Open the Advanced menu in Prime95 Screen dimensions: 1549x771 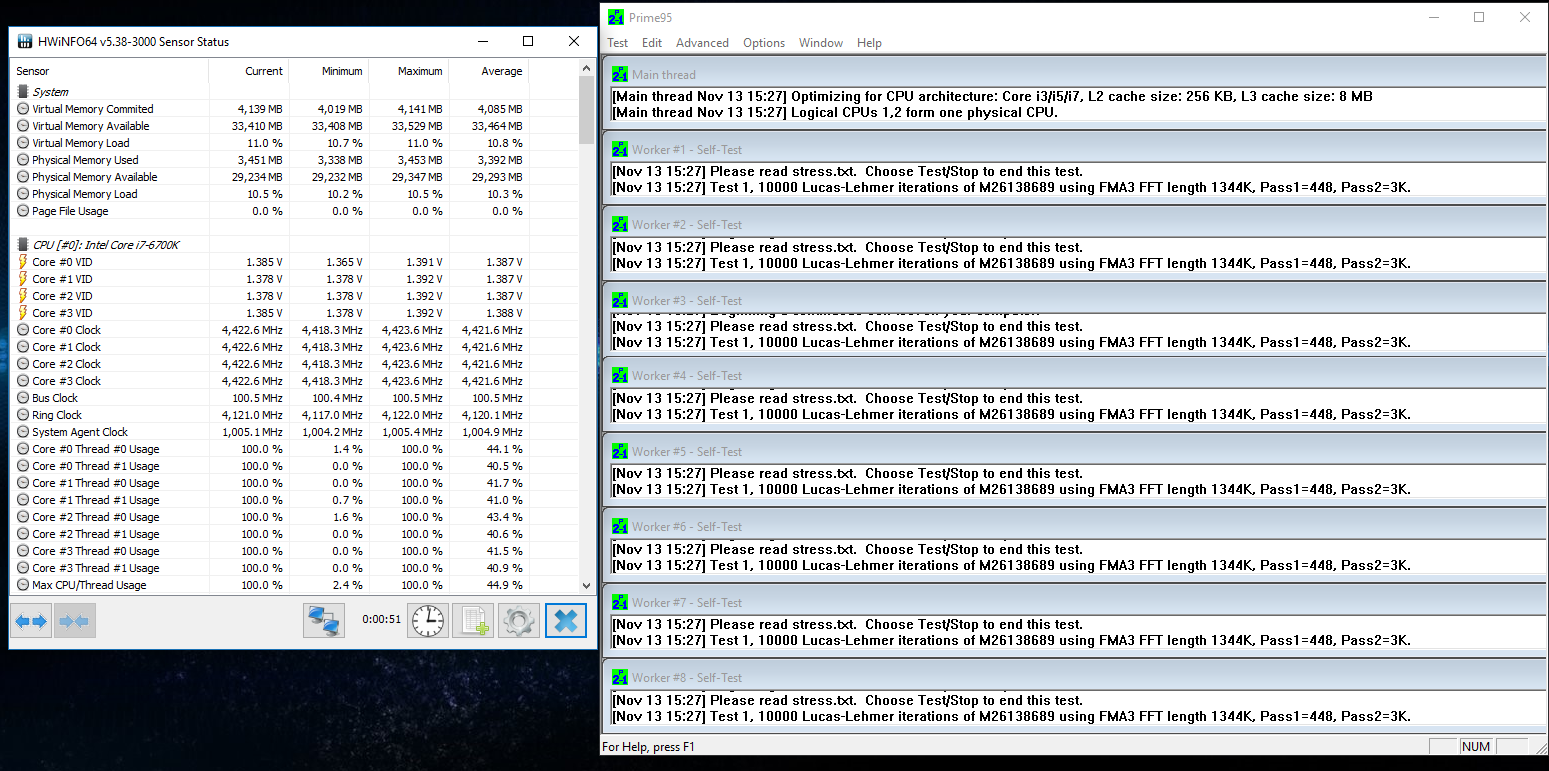tap(702, 43)
